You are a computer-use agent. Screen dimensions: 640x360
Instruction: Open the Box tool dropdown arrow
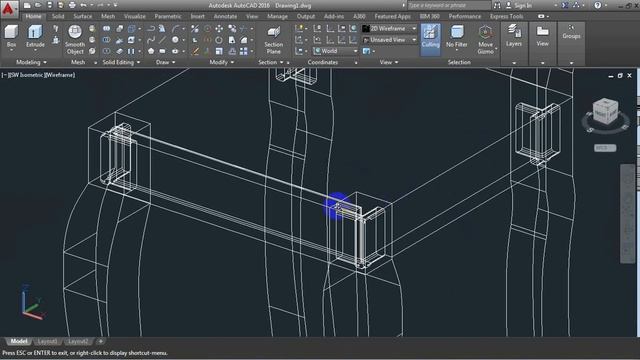tap(11, 50)
